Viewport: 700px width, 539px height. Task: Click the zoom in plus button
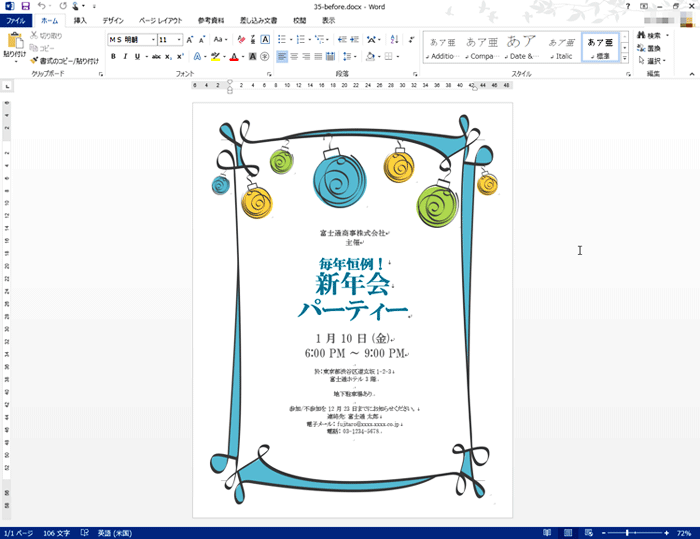[667, 533]
